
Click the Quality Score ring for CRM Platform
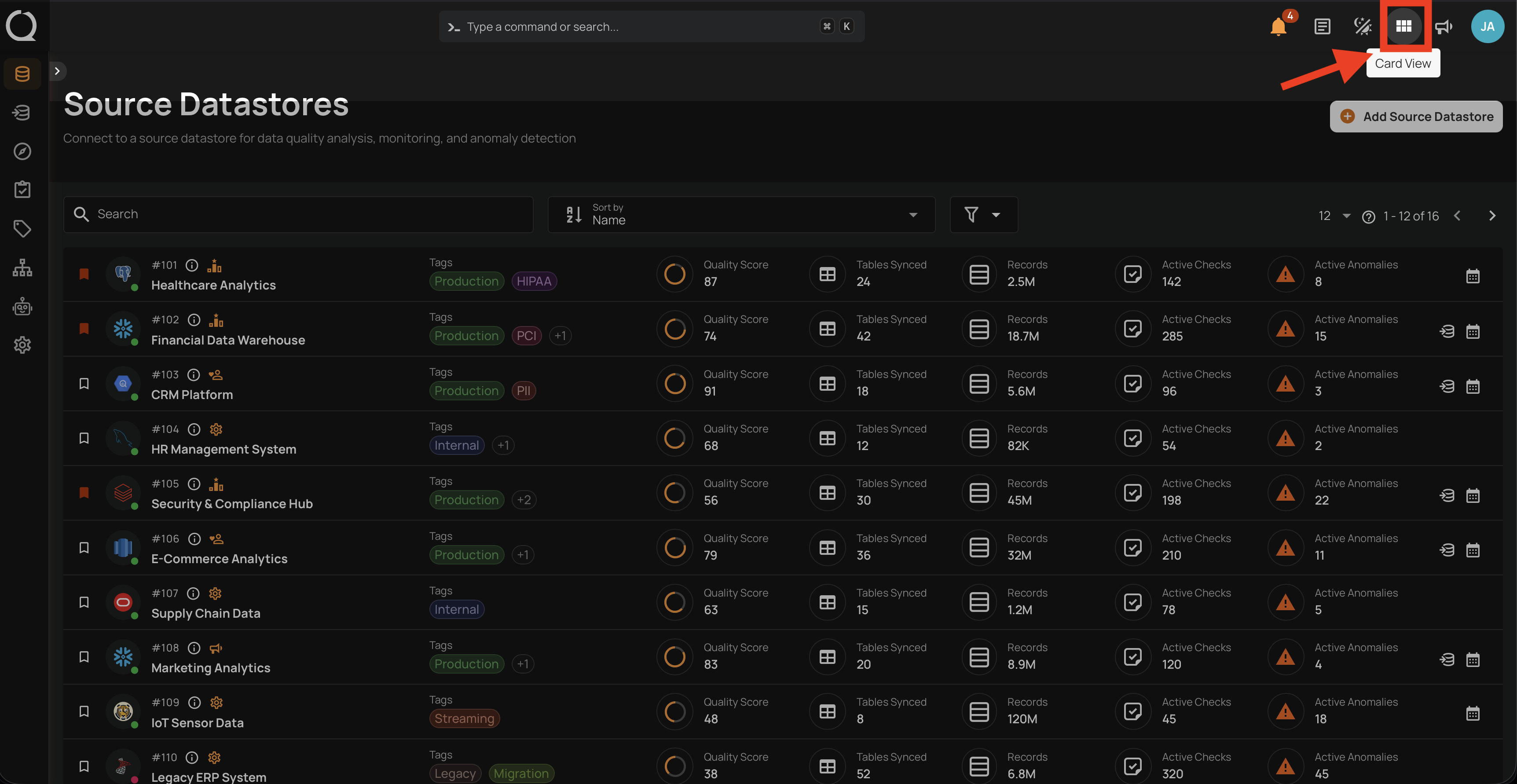tap(675, 384)
